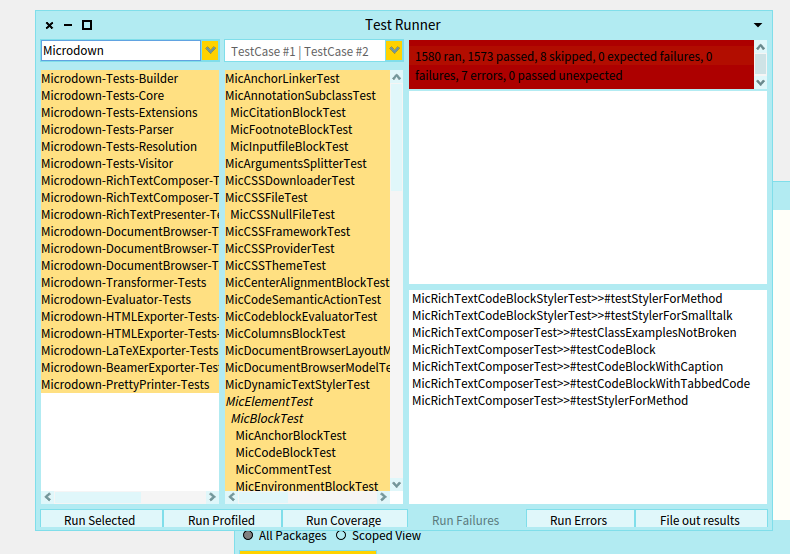Open the Test Runner window menu arrow
Screen dimensions: 790x554
[757, 25]
